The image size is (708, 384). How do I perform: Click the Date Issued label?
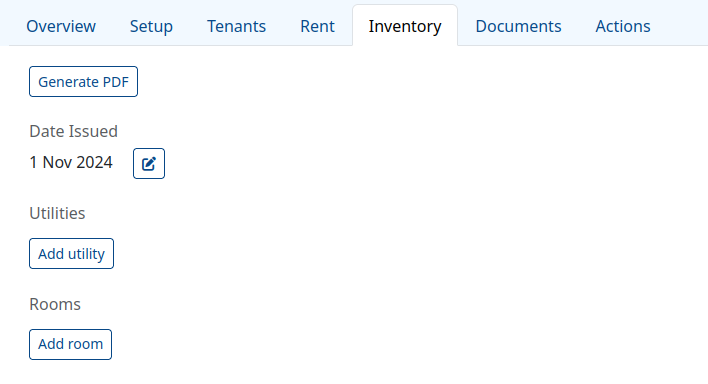point(74,131)
